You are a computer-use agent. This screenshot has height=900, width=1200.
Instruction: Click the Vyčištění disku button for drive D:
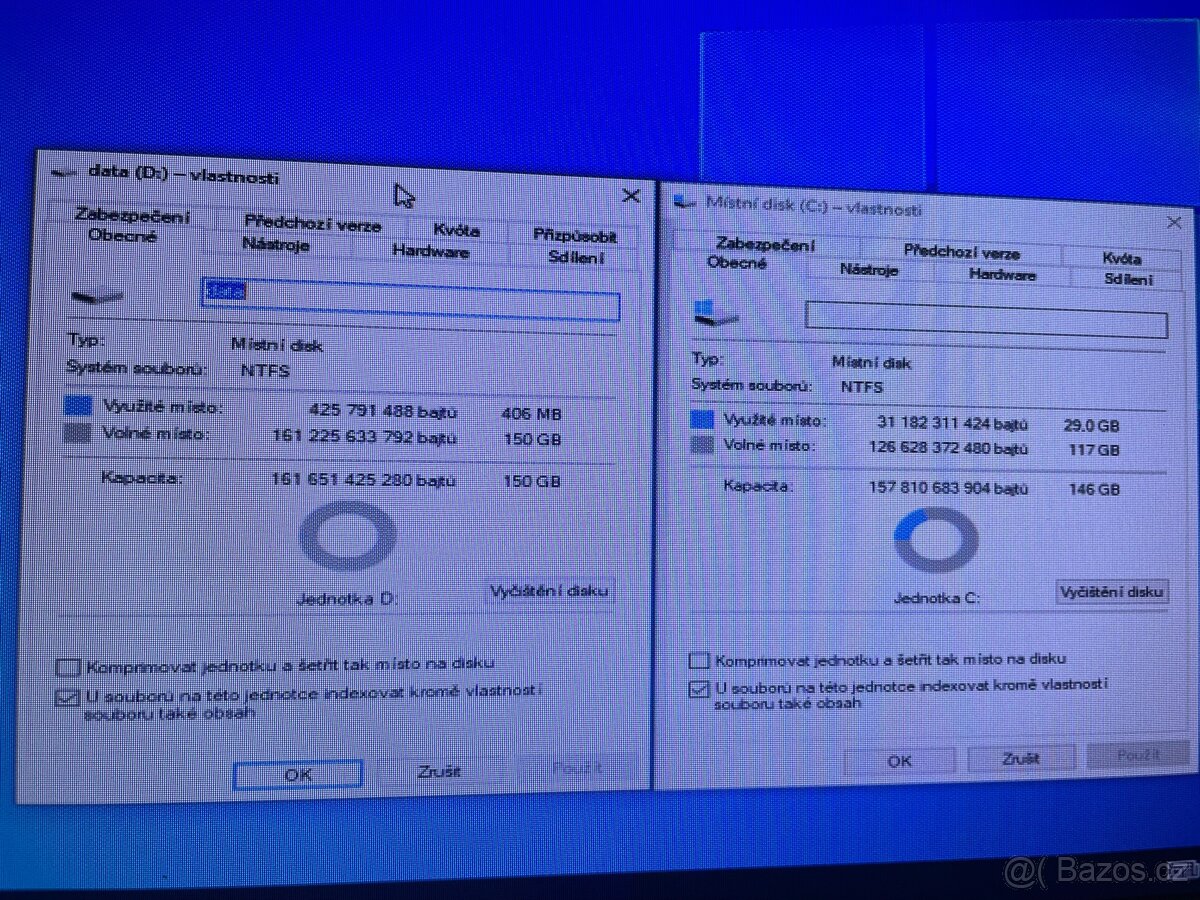pyautogui.click(x=548, y=590)
